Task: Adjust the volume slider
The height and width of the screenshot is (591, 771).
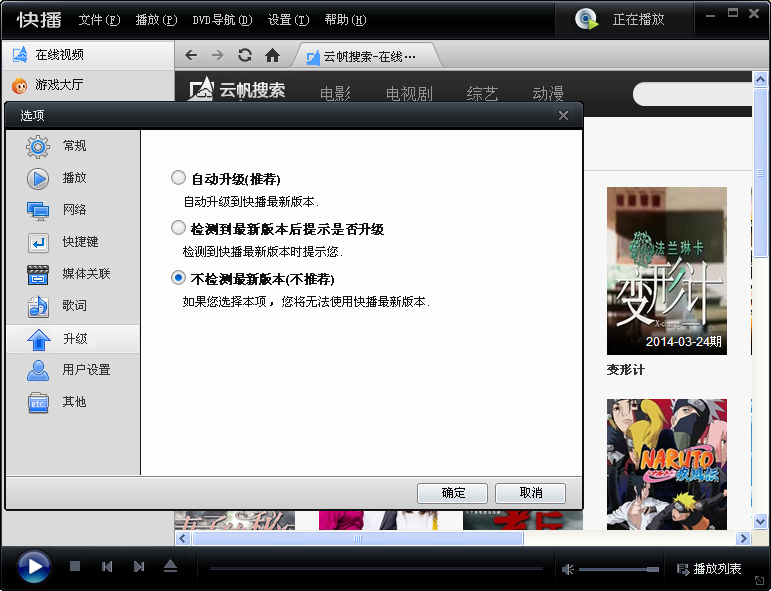Action: pyautogui.click(x=619, y=569)
